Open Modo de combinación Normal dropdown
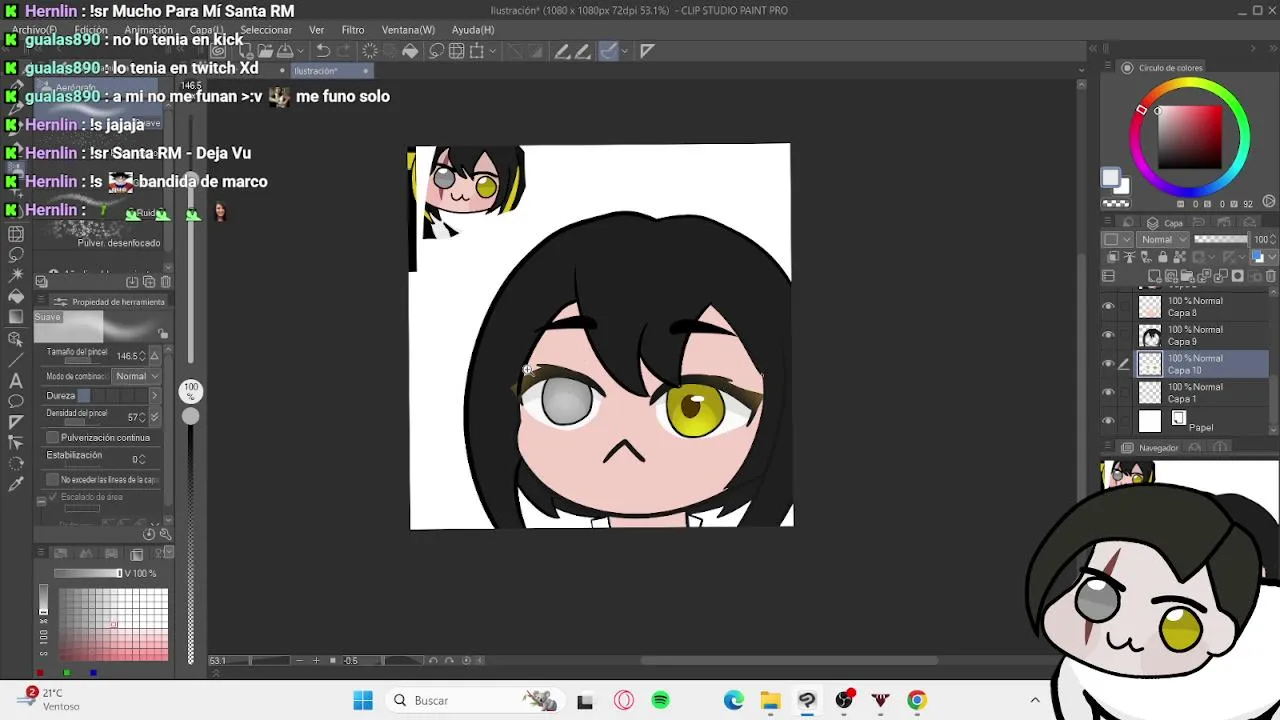 coord(136,376)
